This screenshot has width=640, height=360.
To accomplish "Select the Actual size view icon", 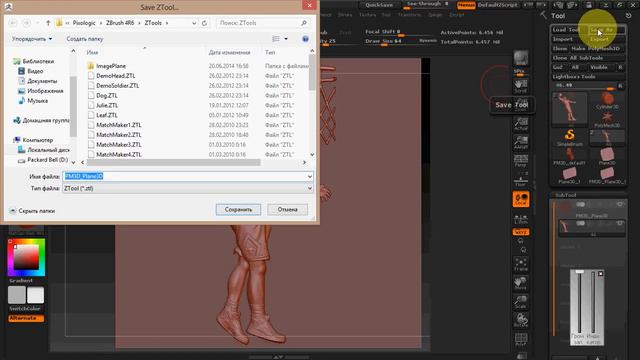I will pyautogui.click(x=521, y=124).
